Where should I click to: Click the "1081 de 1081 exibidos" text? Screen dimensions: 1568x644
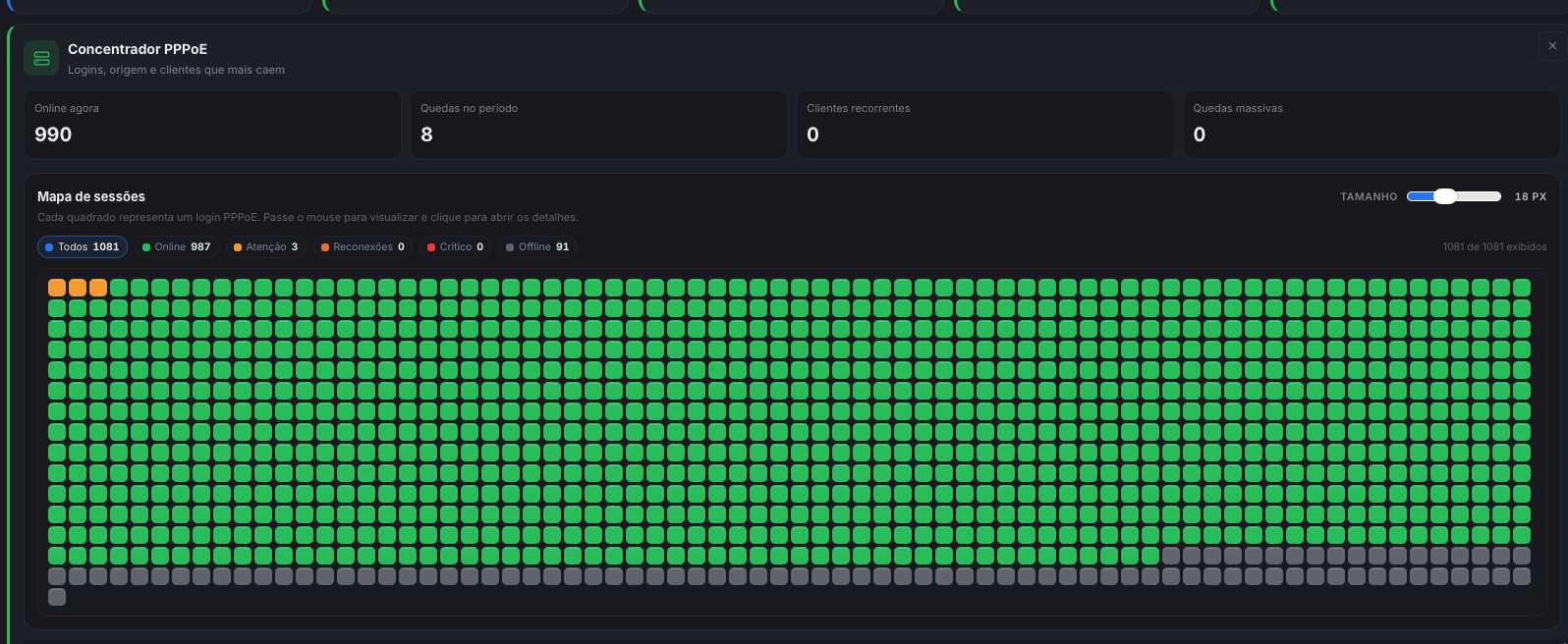1494,247
